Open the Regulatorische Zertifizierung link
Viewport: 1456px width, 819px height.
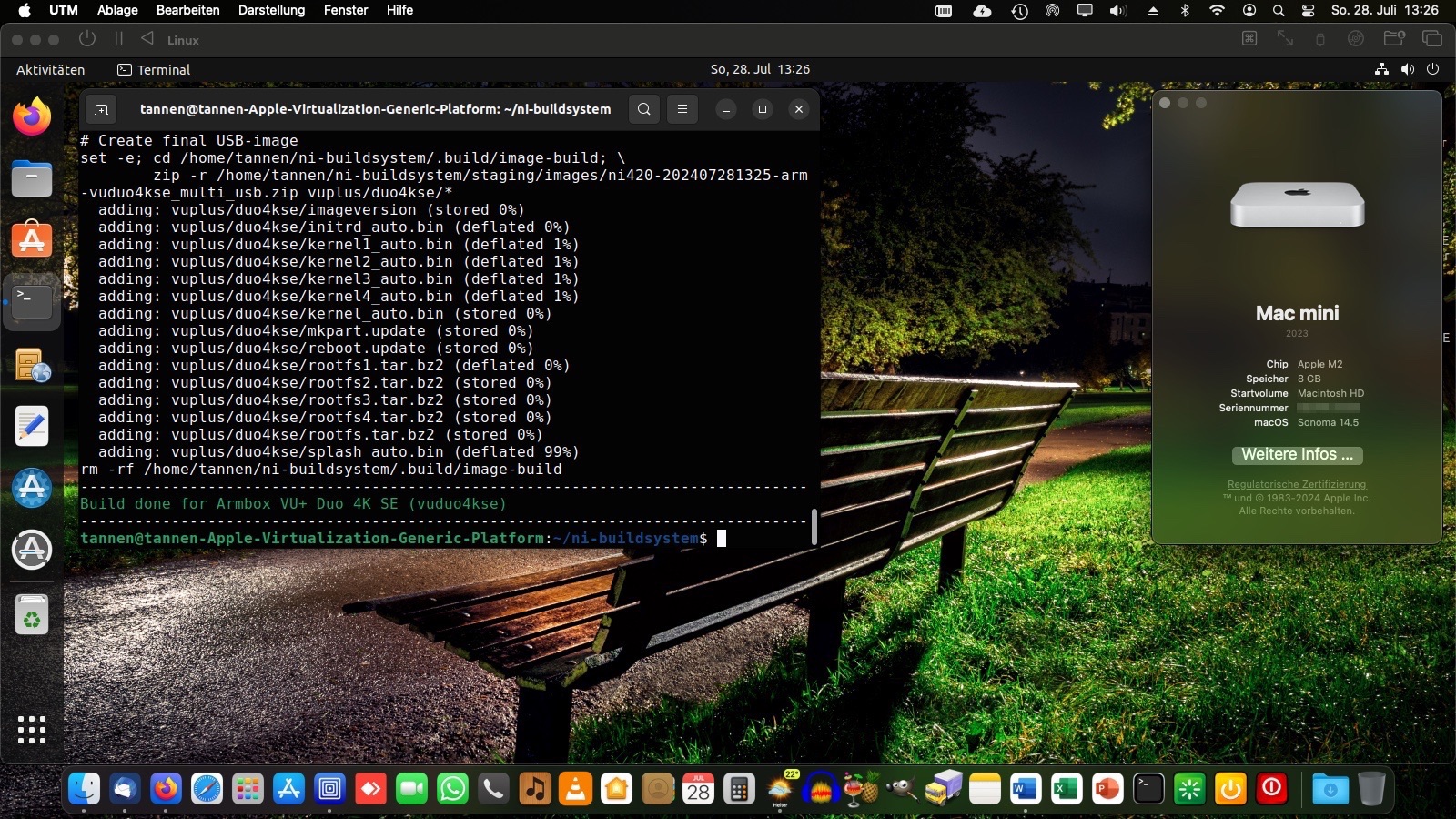point(1297,484)
